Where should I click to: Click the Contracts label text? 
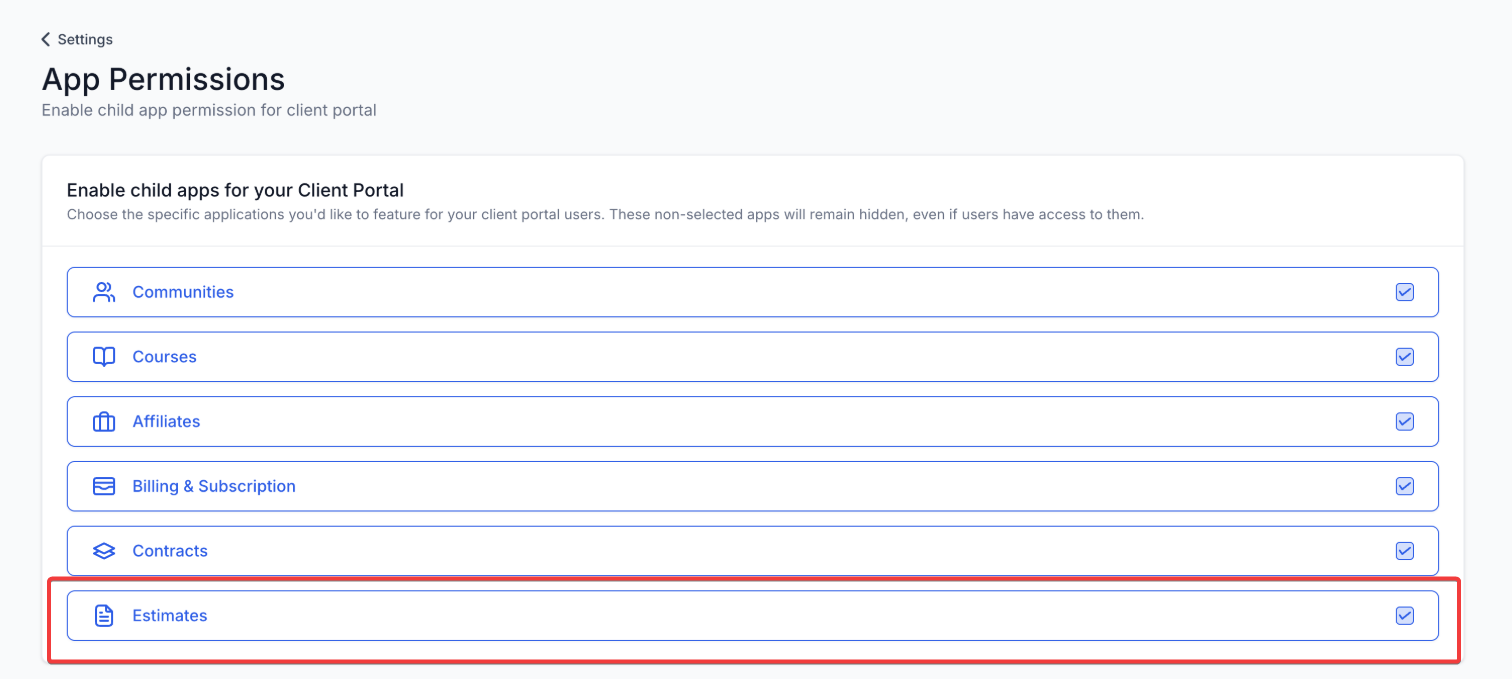click(170, 551)
